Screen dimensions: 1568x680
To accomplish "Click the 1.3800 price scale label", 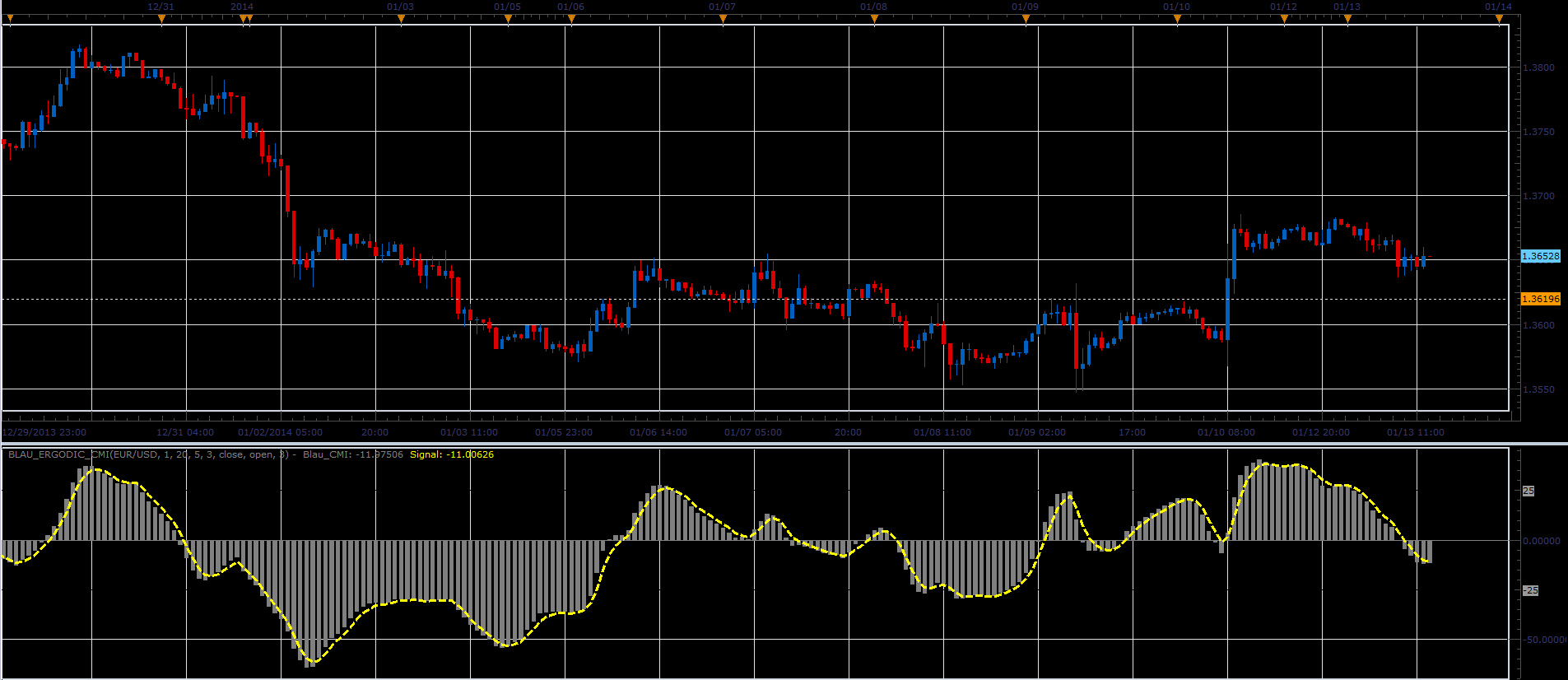I will pyautogui.click(x=1539, y=68).
